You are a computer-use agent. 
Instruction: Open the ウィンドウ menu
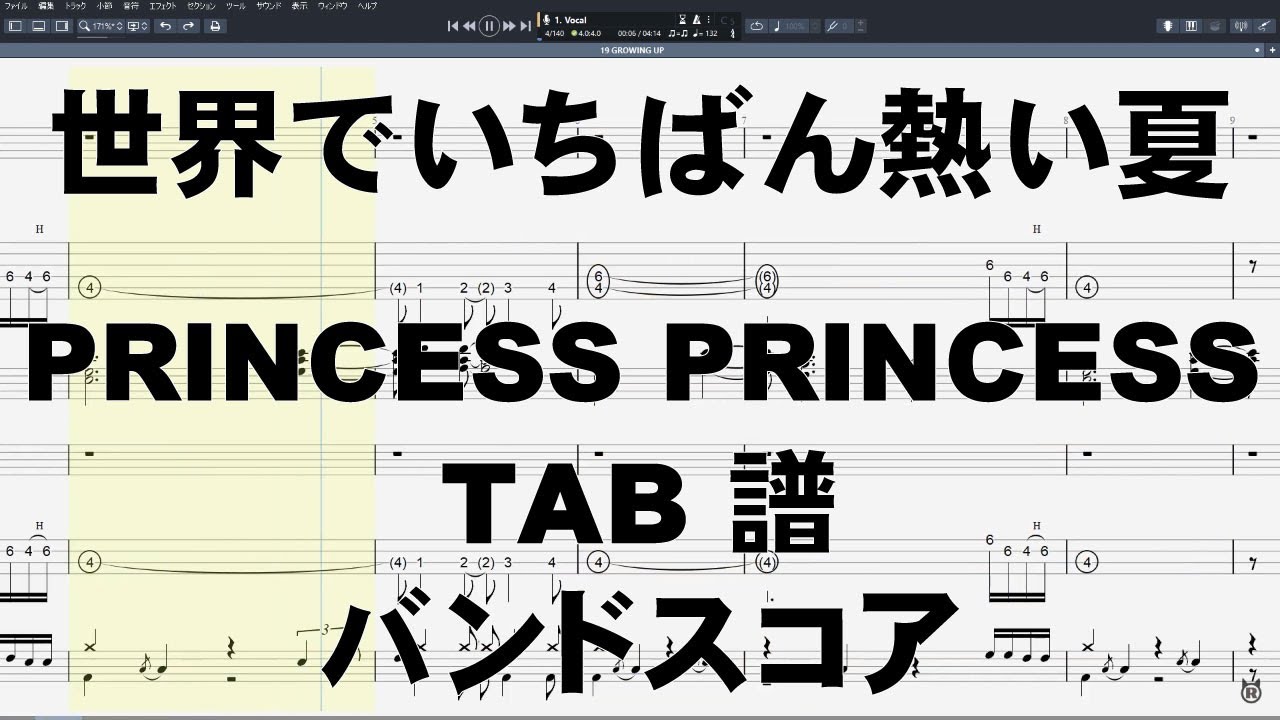(333, 6)
